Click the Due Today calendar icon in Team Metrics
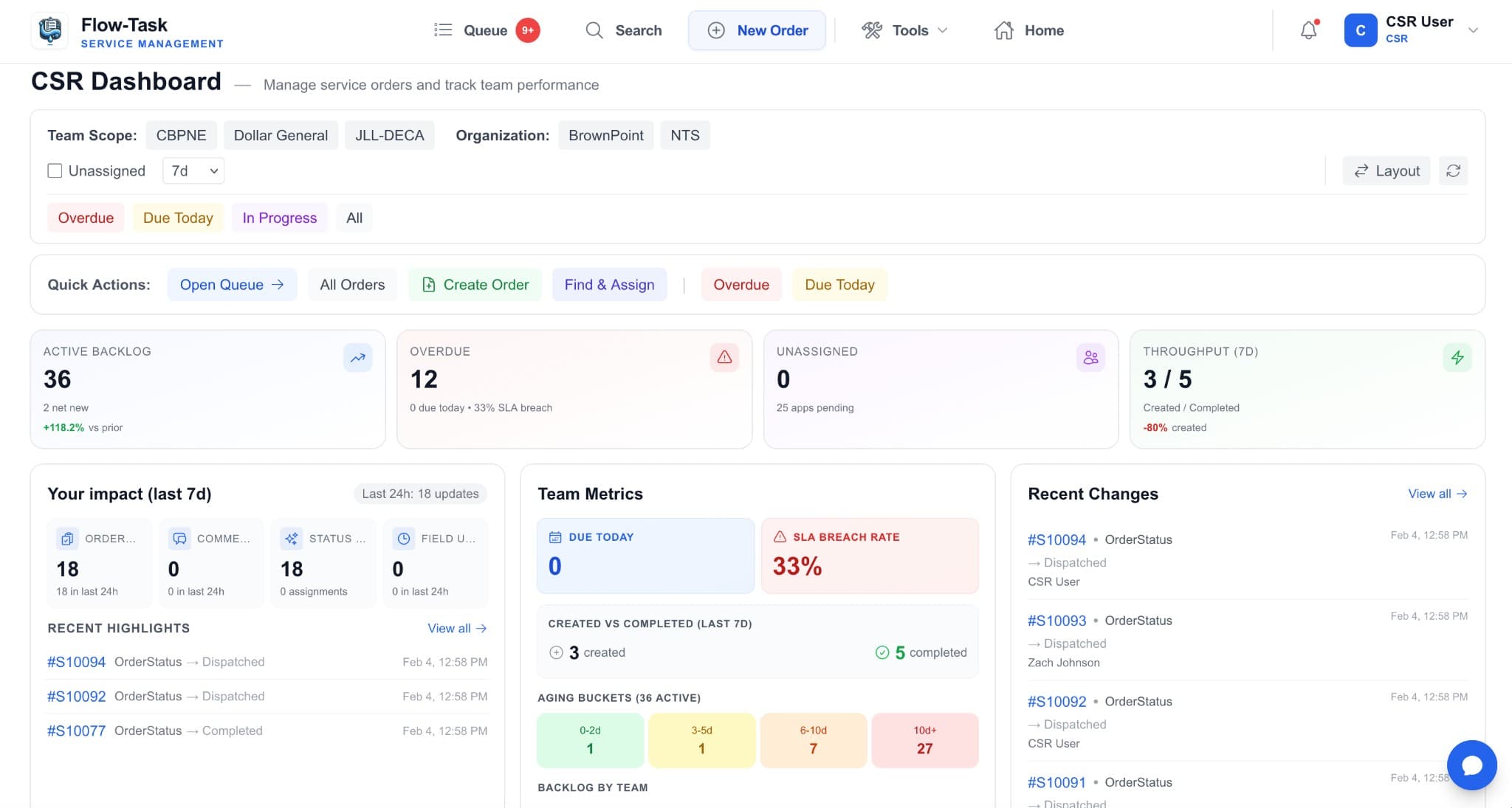The width and height of the screenshot is (1512, 808). [555, 537]
